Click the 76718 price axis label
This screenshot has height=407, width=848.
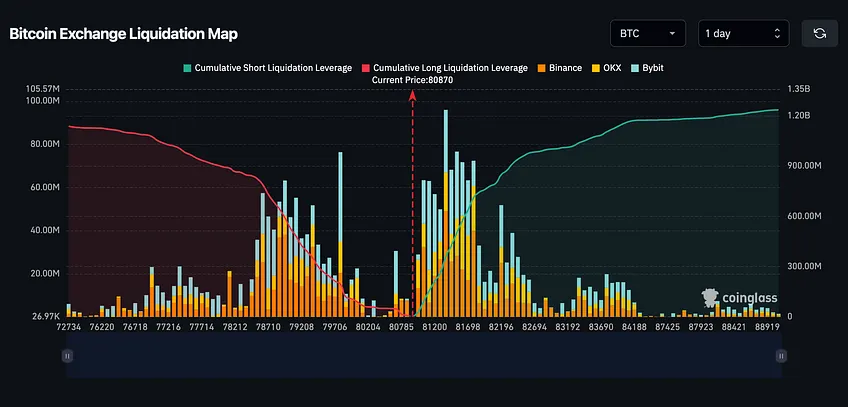point(135,328)
